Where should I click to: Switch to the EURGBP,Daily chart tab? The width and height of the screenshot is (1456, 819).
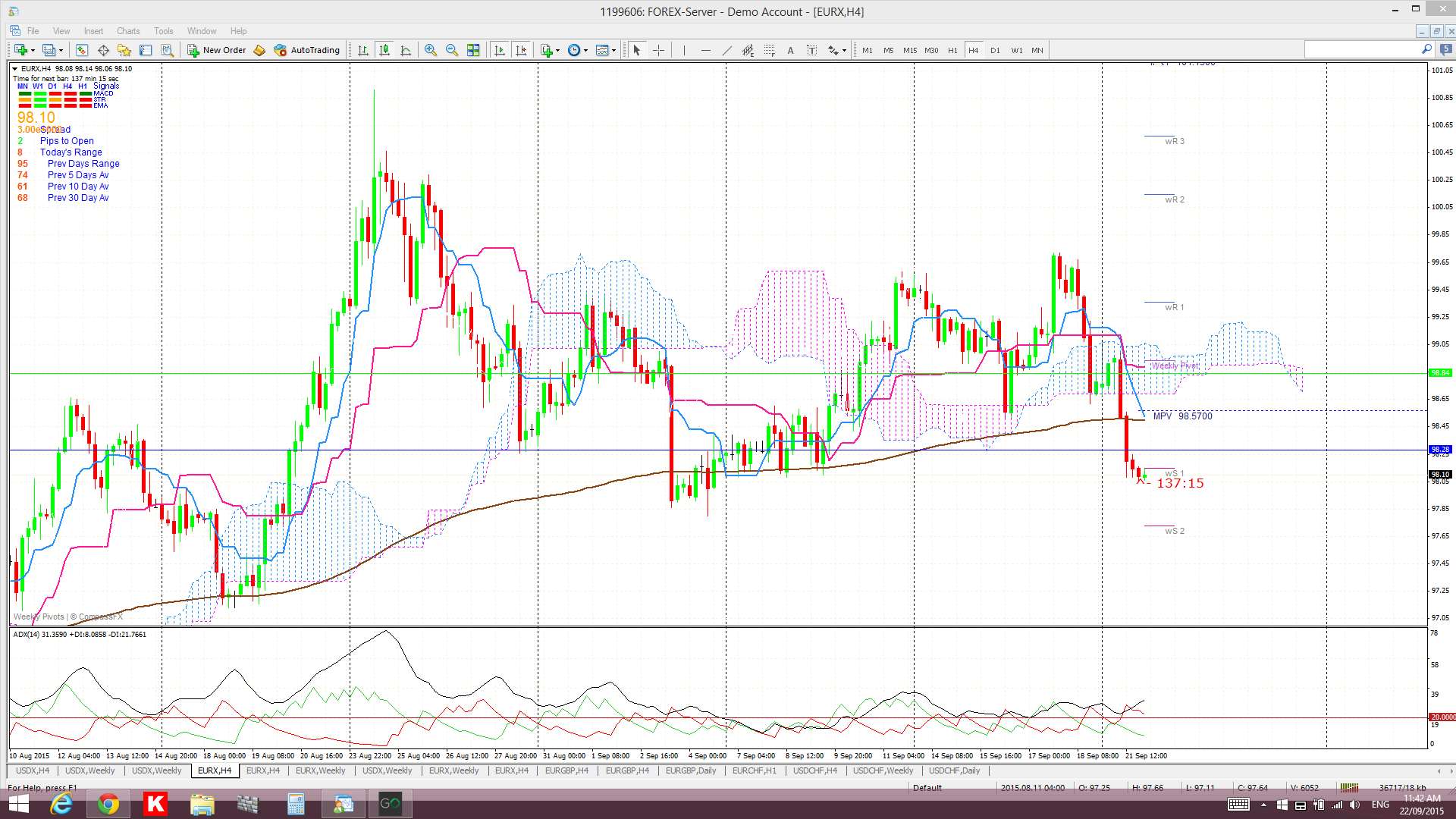tap(691, 770)
